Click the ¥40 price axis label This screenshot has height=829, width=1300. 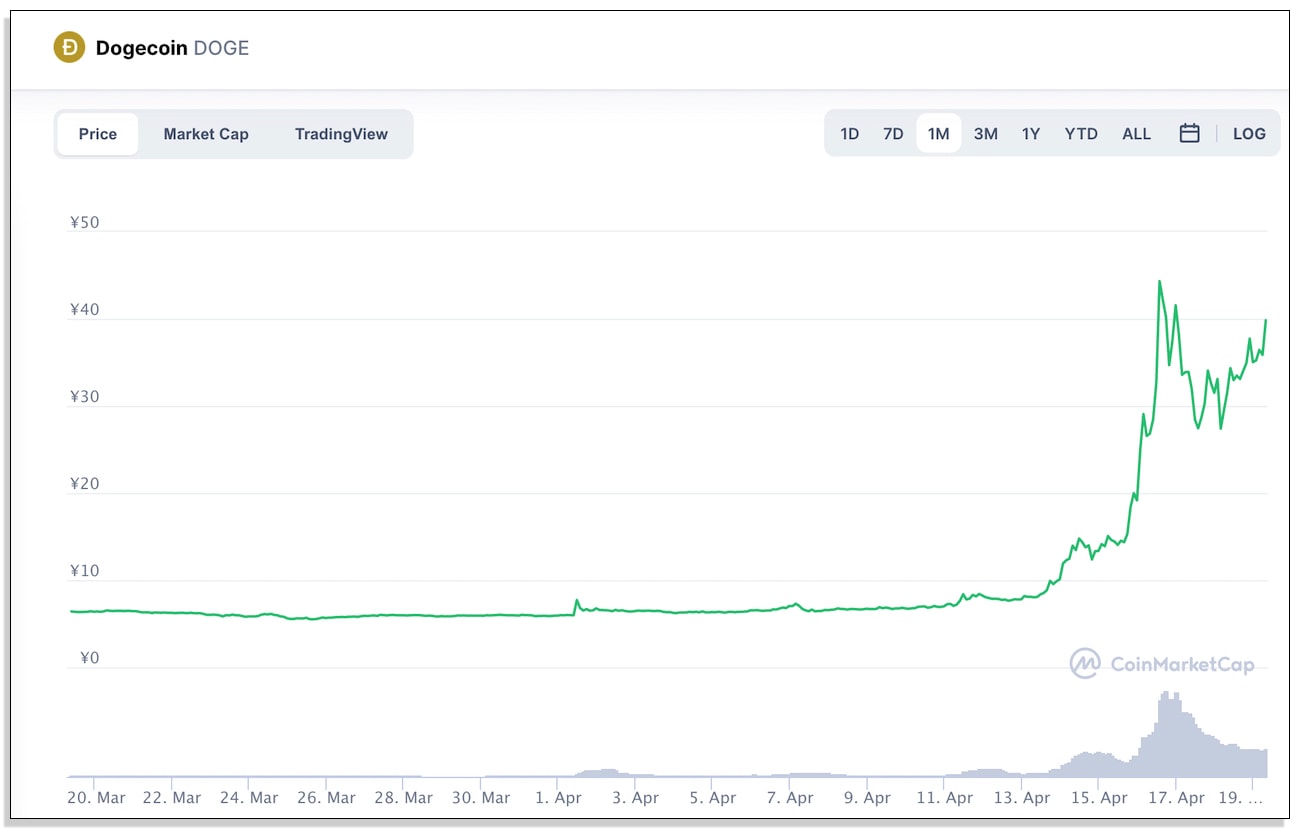[85, 310]
